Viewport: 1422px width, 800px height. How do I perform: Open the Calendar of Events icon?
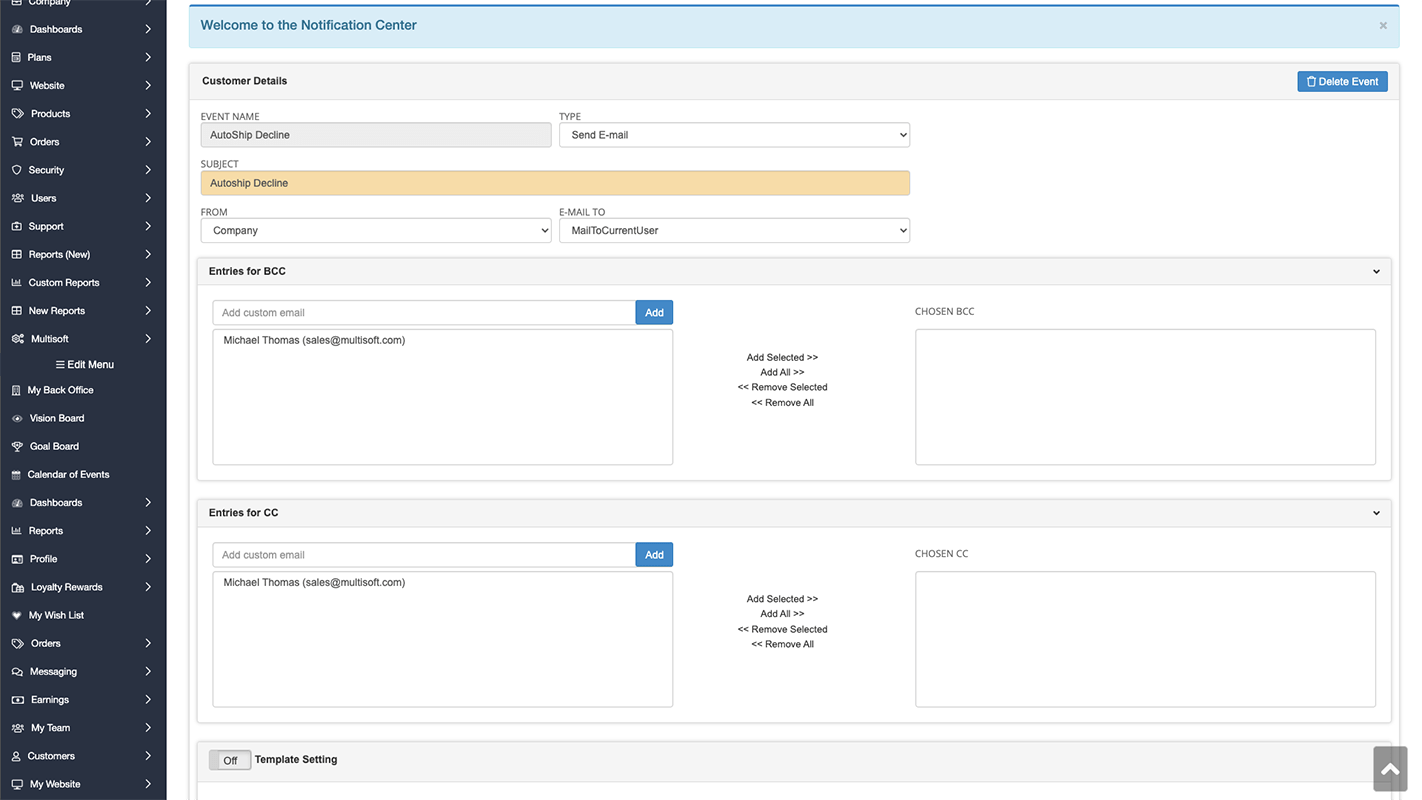(14, 474)
